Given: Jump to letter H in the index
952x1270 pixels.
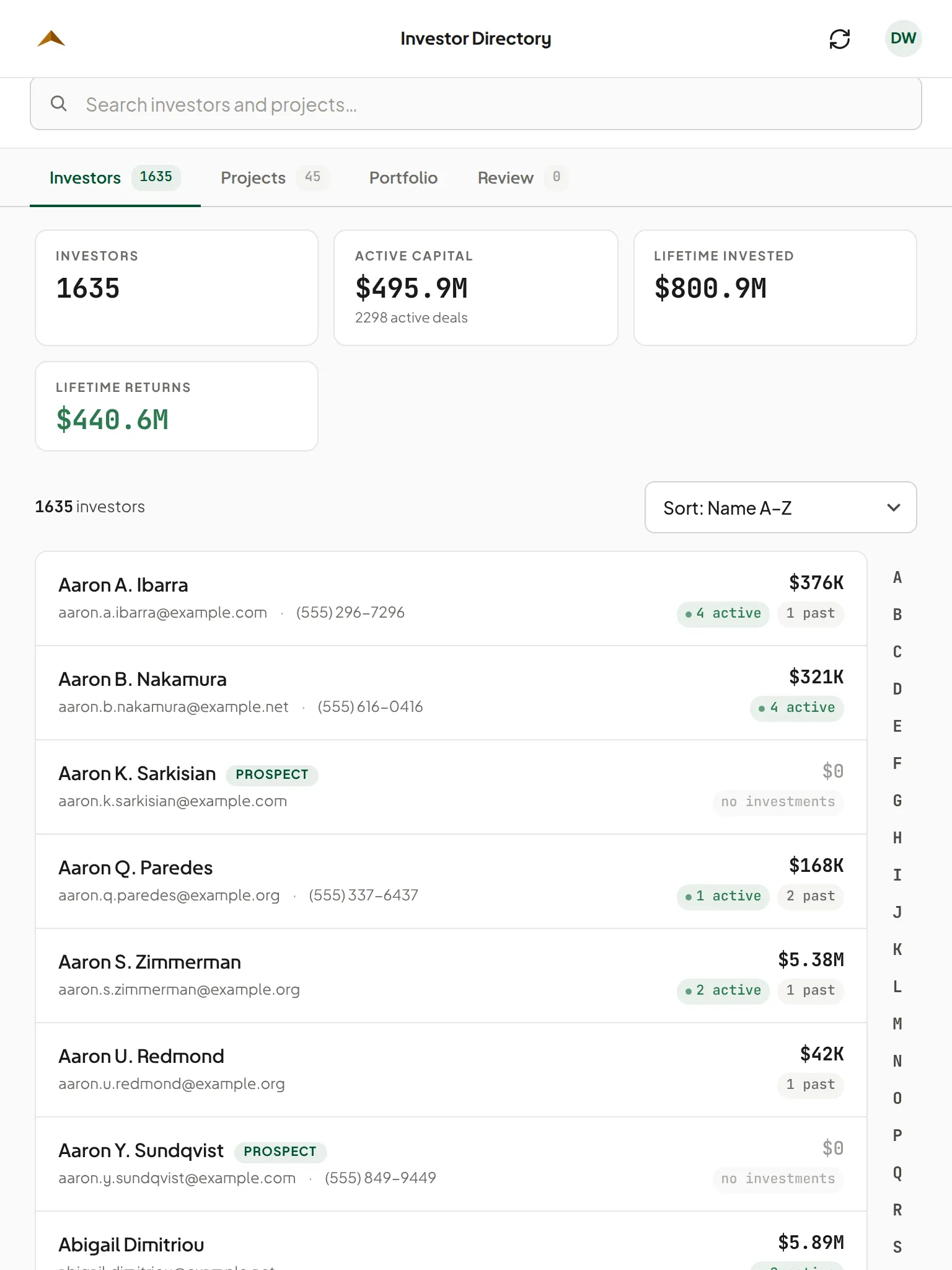Looking at the screenshot, I should (x=897, y=838).
